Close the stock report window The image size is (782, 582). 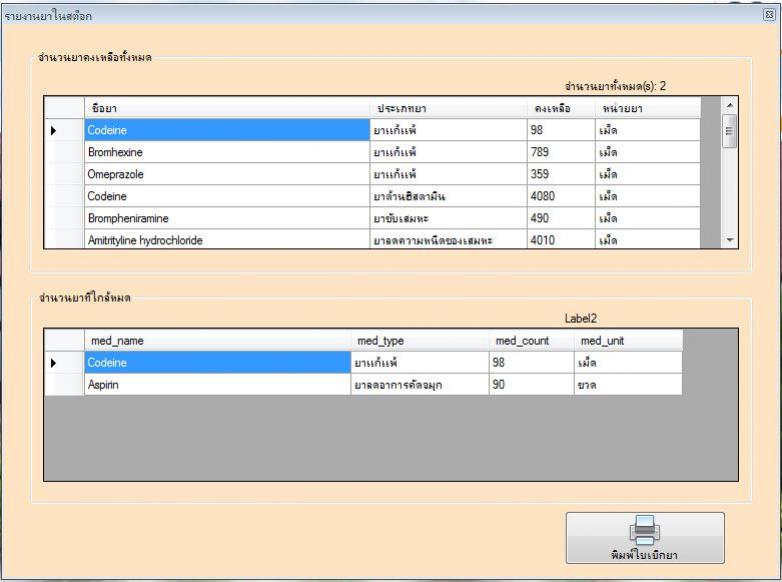[x=769, y=15]
